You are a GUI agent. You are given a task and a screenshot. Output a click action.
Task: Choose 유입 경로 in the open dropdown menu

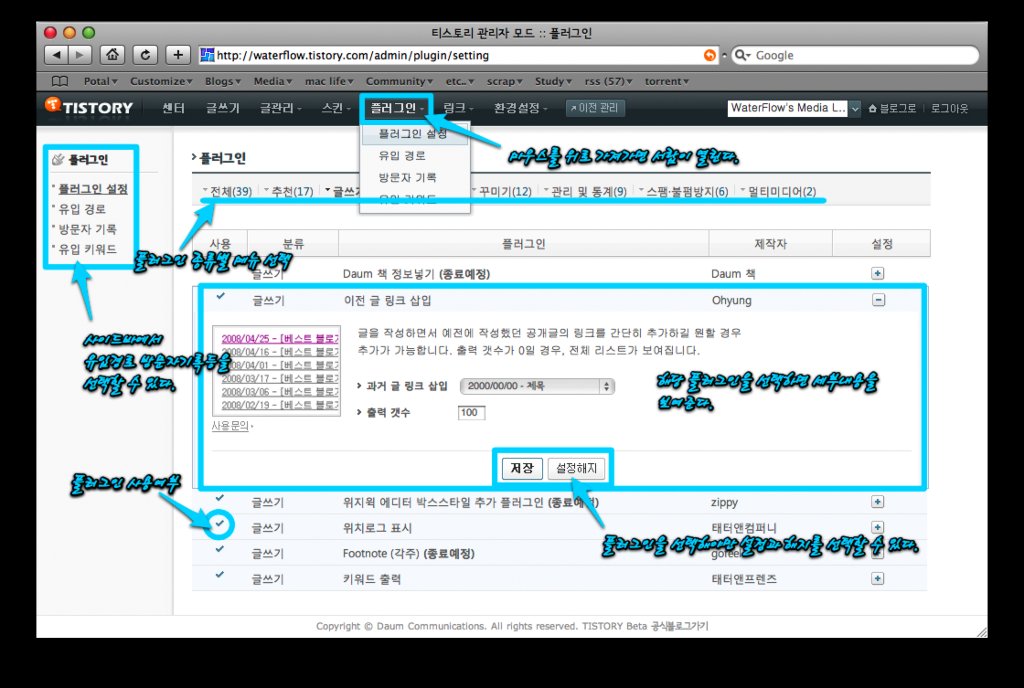pyautogui.click(x=402, y=155)
